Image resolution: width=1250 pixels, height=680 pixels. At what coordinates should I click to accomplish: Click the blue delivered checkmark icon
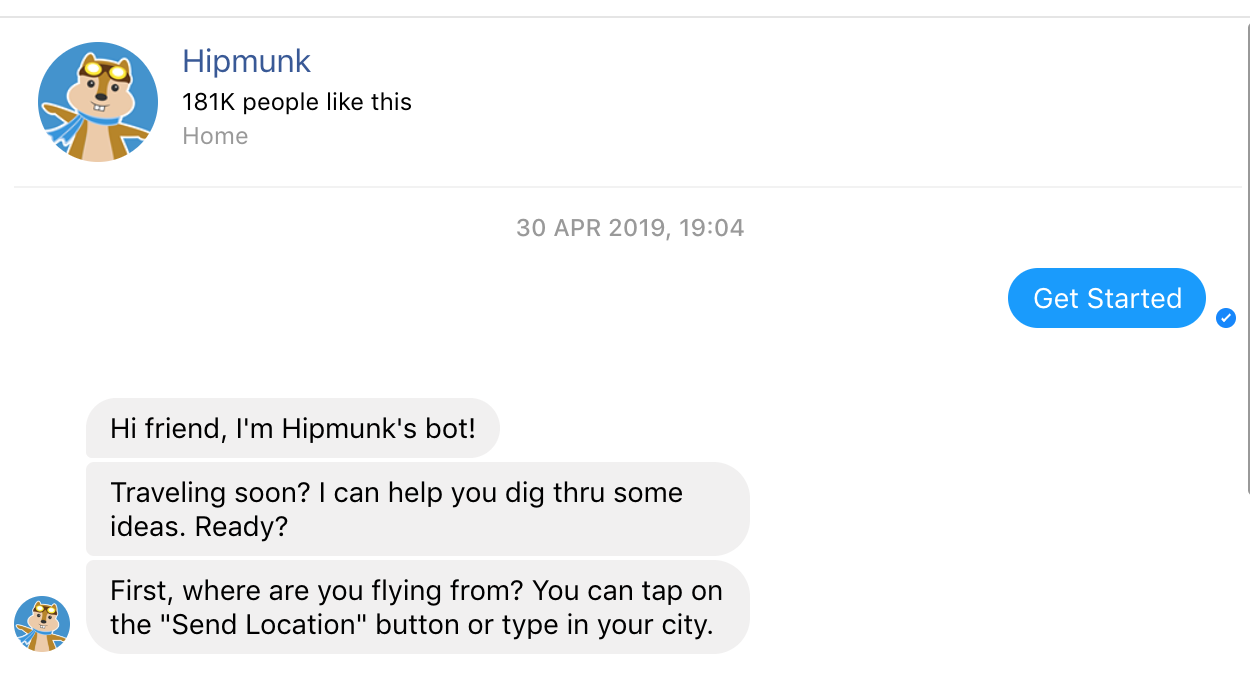[1226, 318]
